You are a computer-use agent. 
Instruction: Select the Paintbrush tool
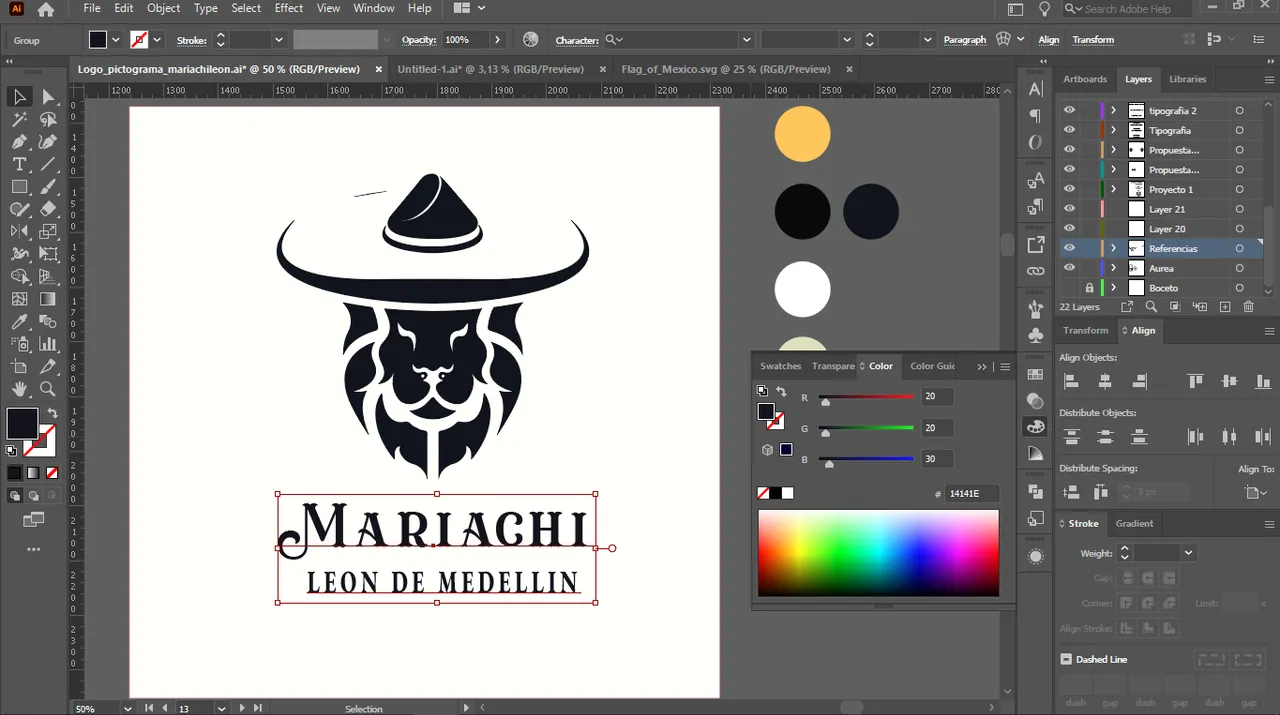point(47,187)
